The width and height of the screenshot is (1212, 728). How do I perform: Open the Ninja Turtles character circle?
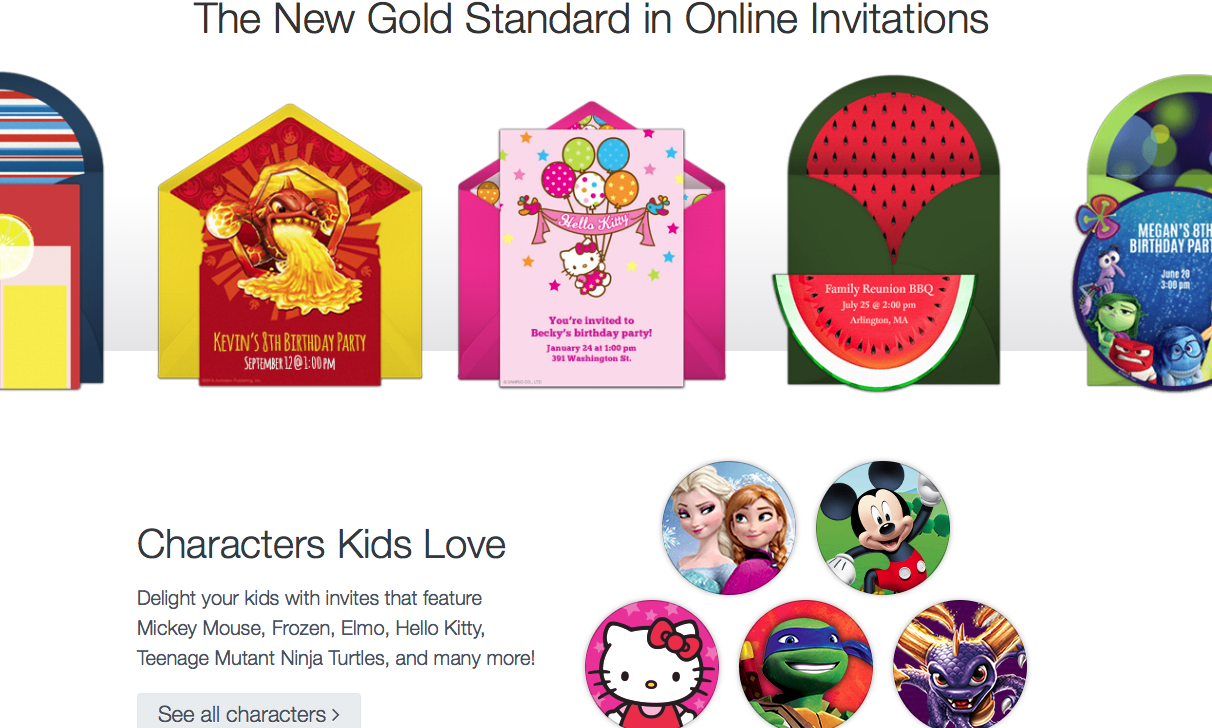pyautogui.click(x=806, y=664)
